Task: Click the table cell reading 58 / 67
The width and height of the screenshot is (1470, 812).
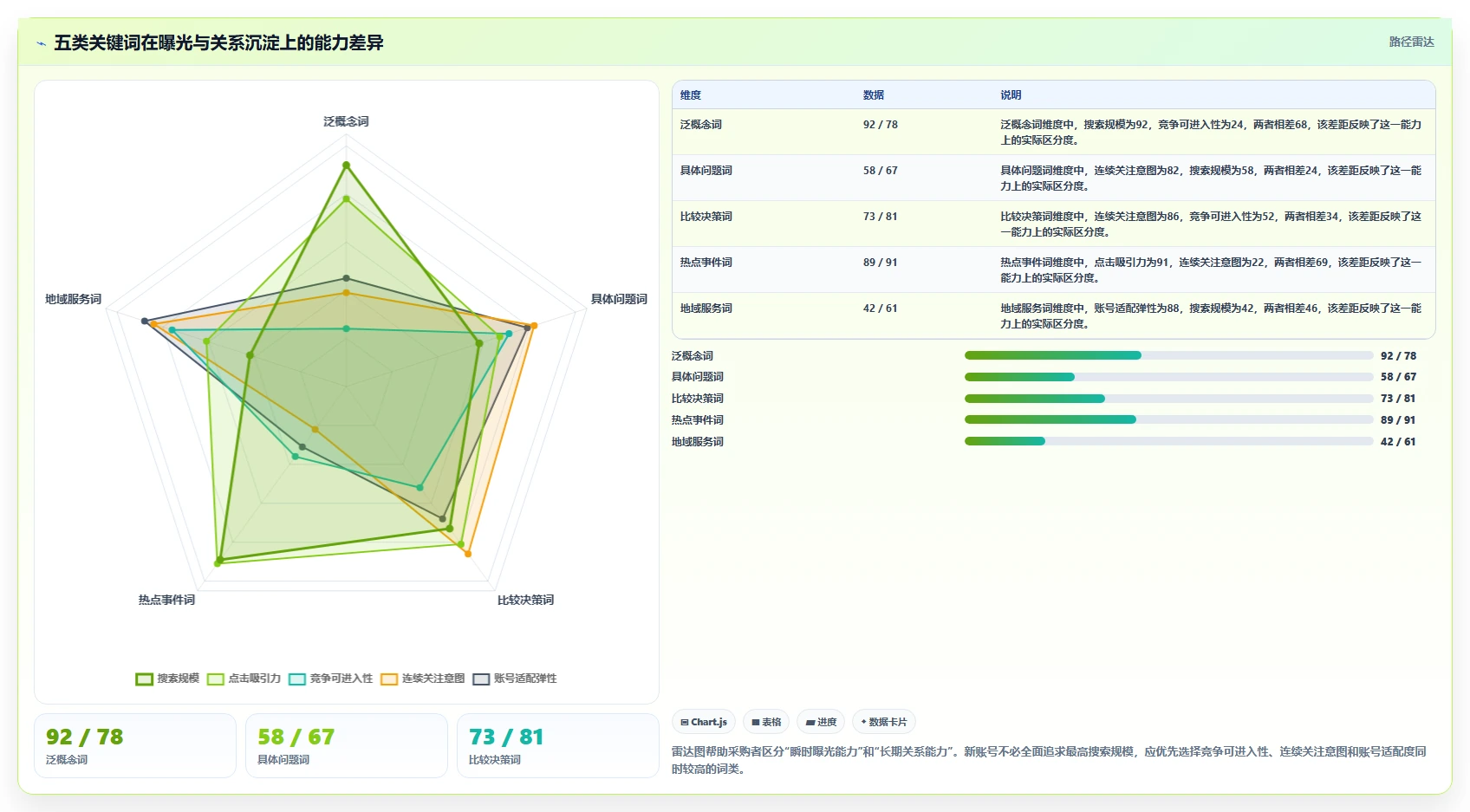Action: (881, 171)
